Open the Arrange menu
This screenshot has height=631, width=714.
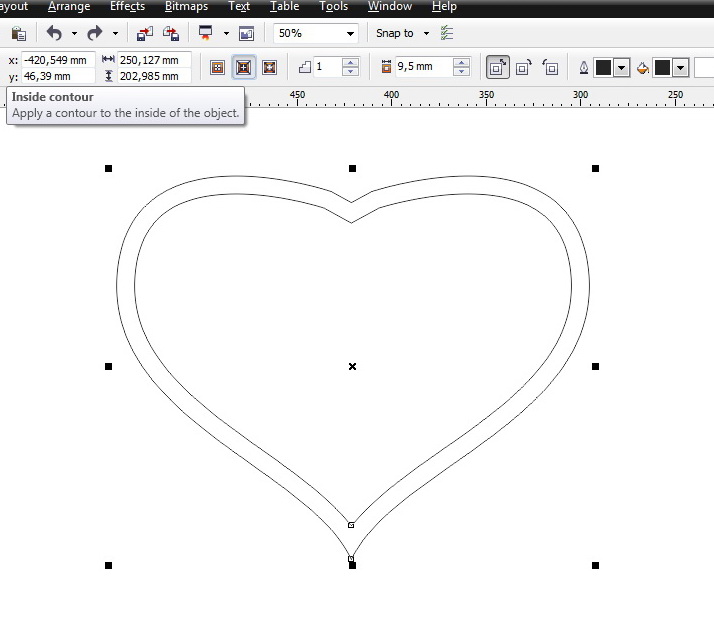pos(69,6)
